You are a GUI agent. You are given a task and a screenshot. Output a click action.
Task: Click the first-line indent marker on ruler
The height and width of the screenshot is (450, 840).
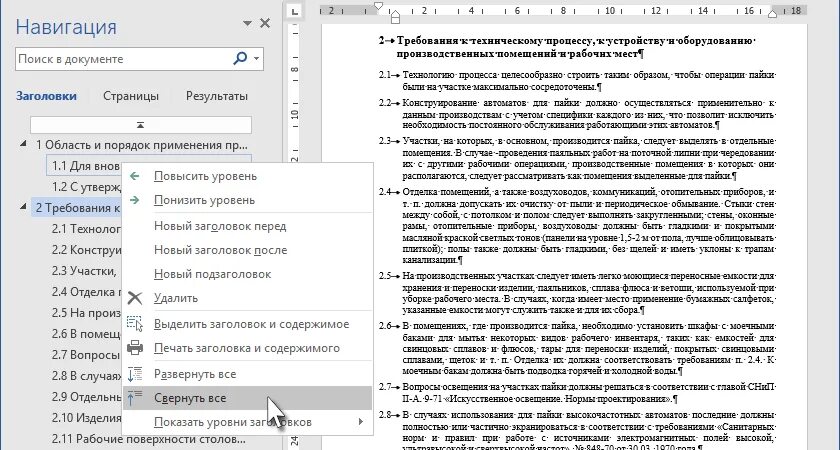[378, 6]
